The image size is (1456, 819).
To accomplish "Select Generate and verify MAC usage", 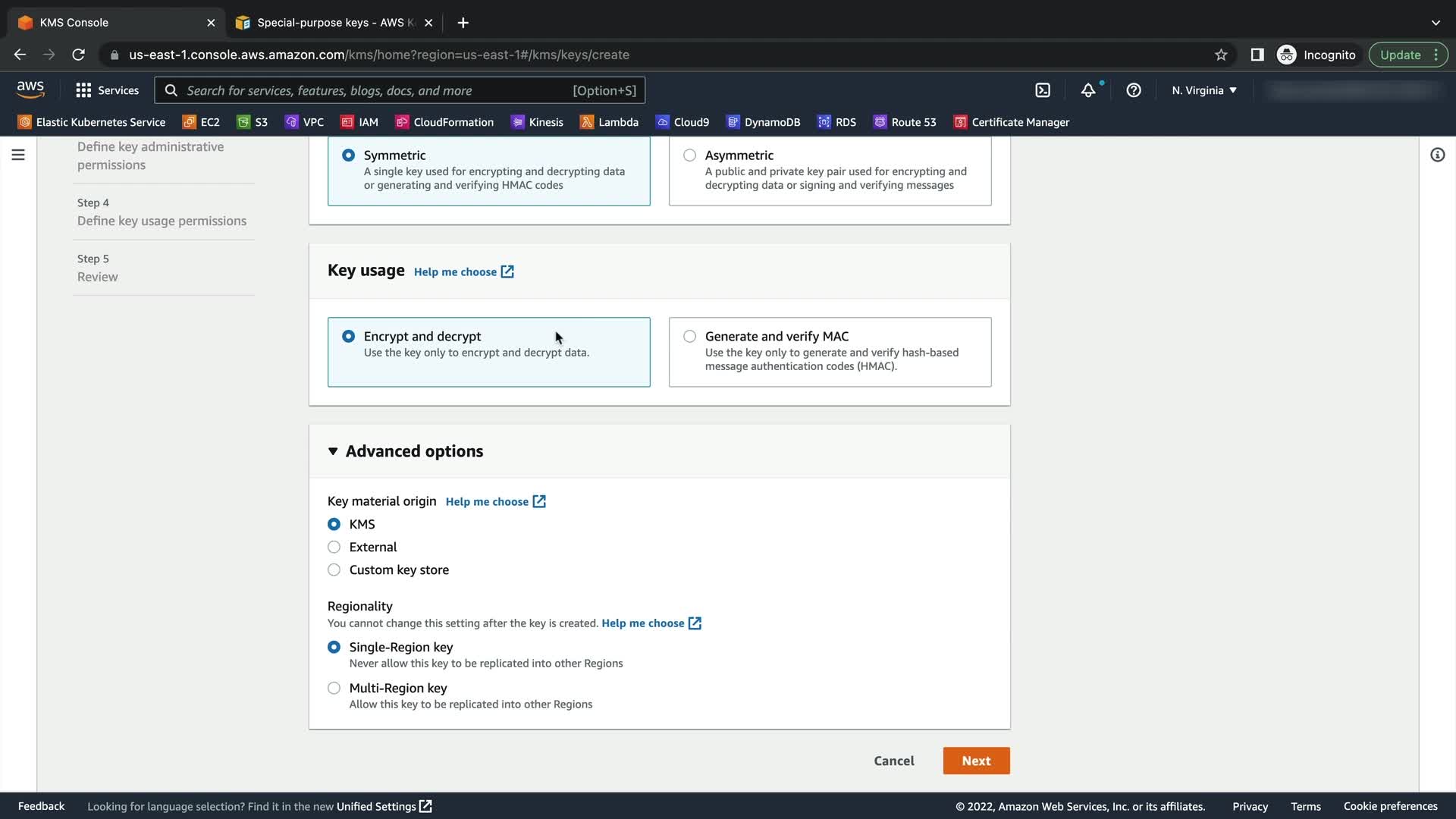I will [689, 337].
